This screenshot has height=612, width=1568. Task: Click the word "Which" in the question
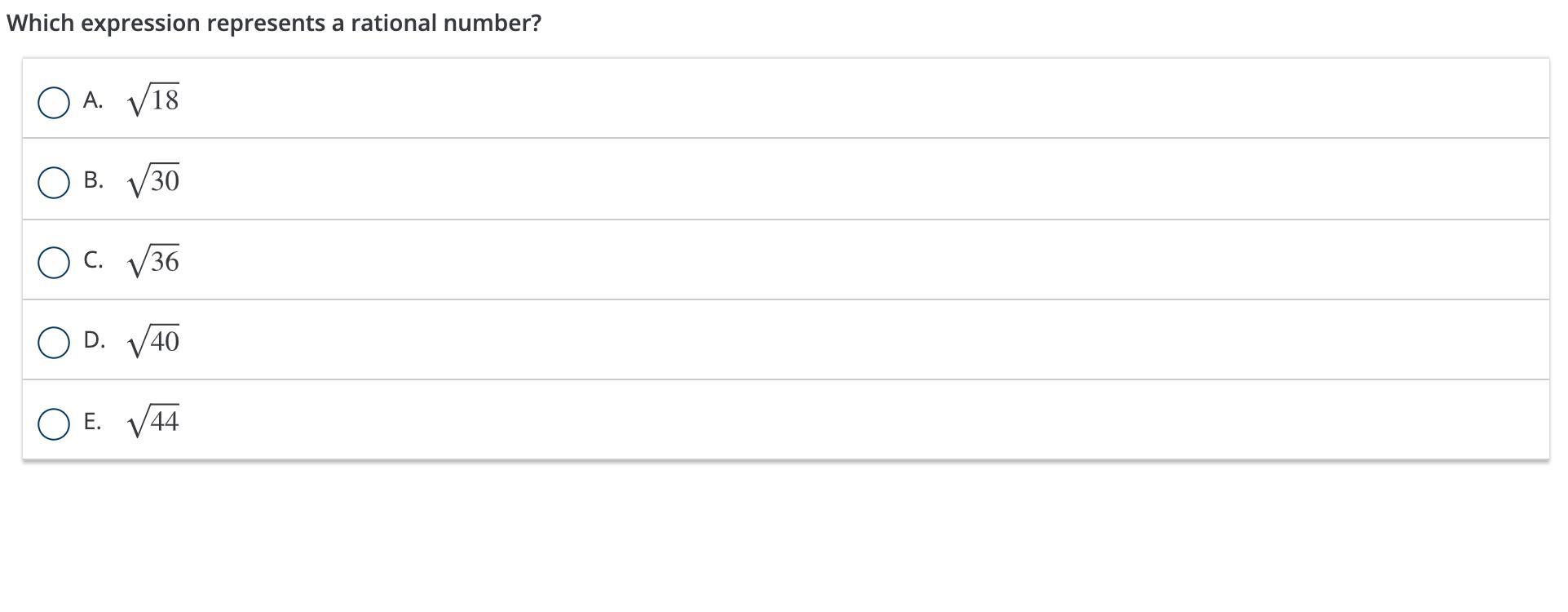click(x=40, y=23)
